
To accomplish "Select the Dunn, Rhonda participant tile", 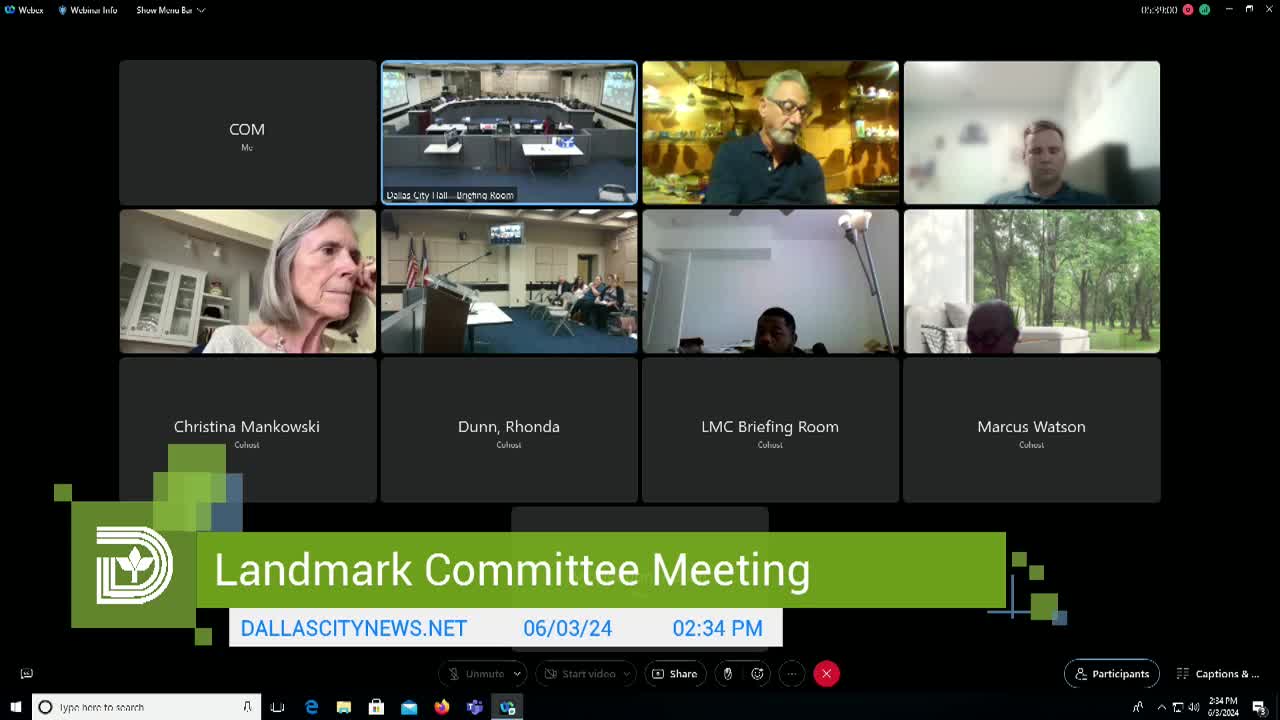I will tap(509, 430).
